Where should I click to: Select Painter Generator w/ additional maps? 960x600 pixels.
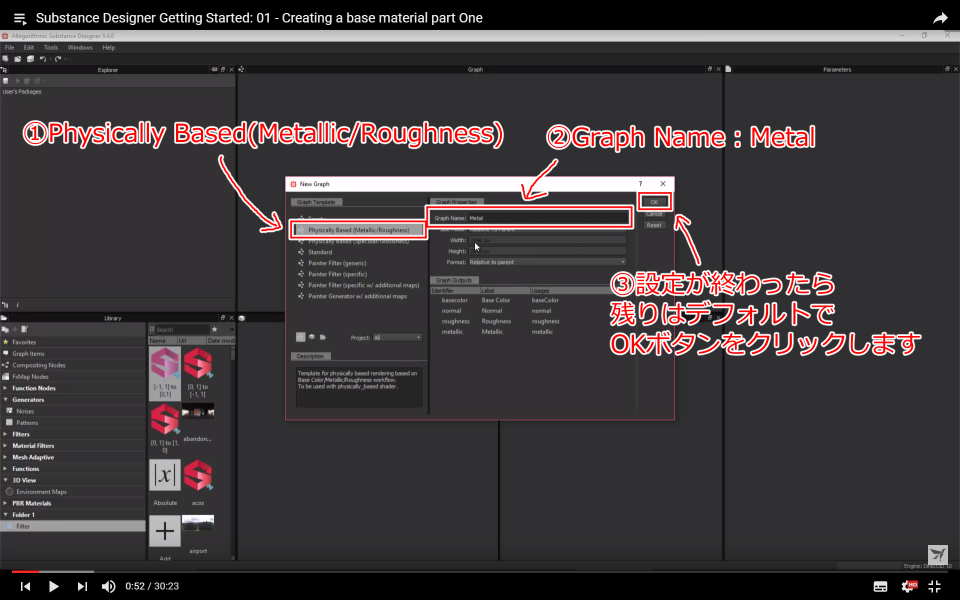tap(357, 296)
